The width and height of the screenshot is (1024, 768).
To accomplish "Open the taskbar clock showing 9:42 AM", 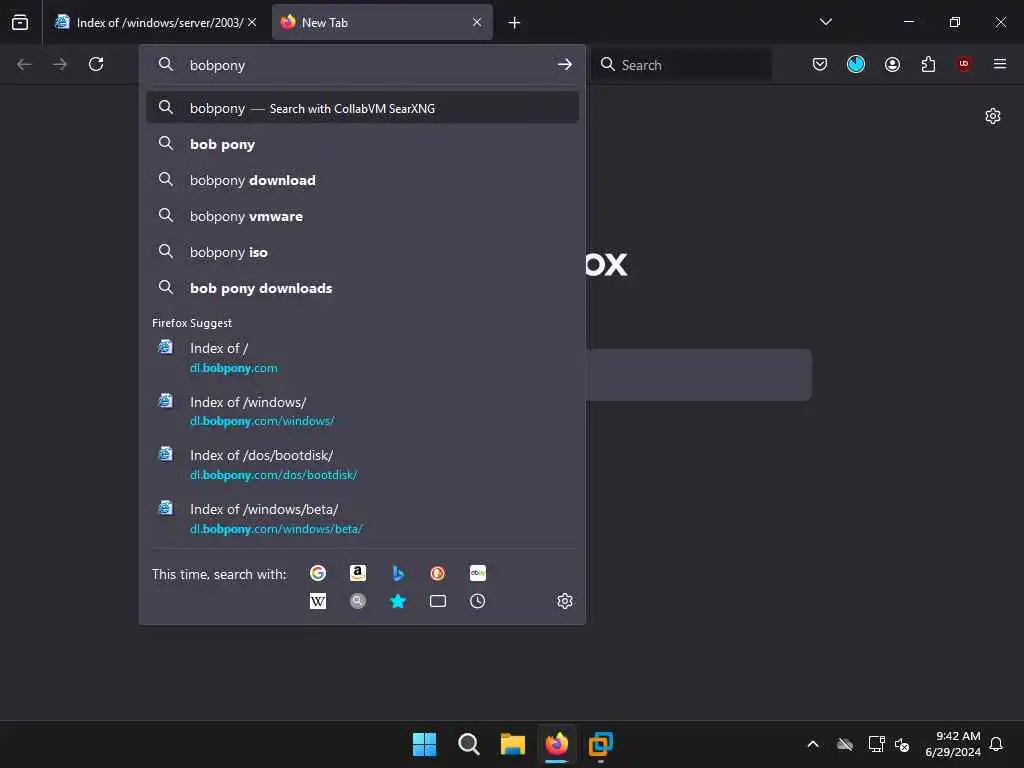I will coord(953,744).
